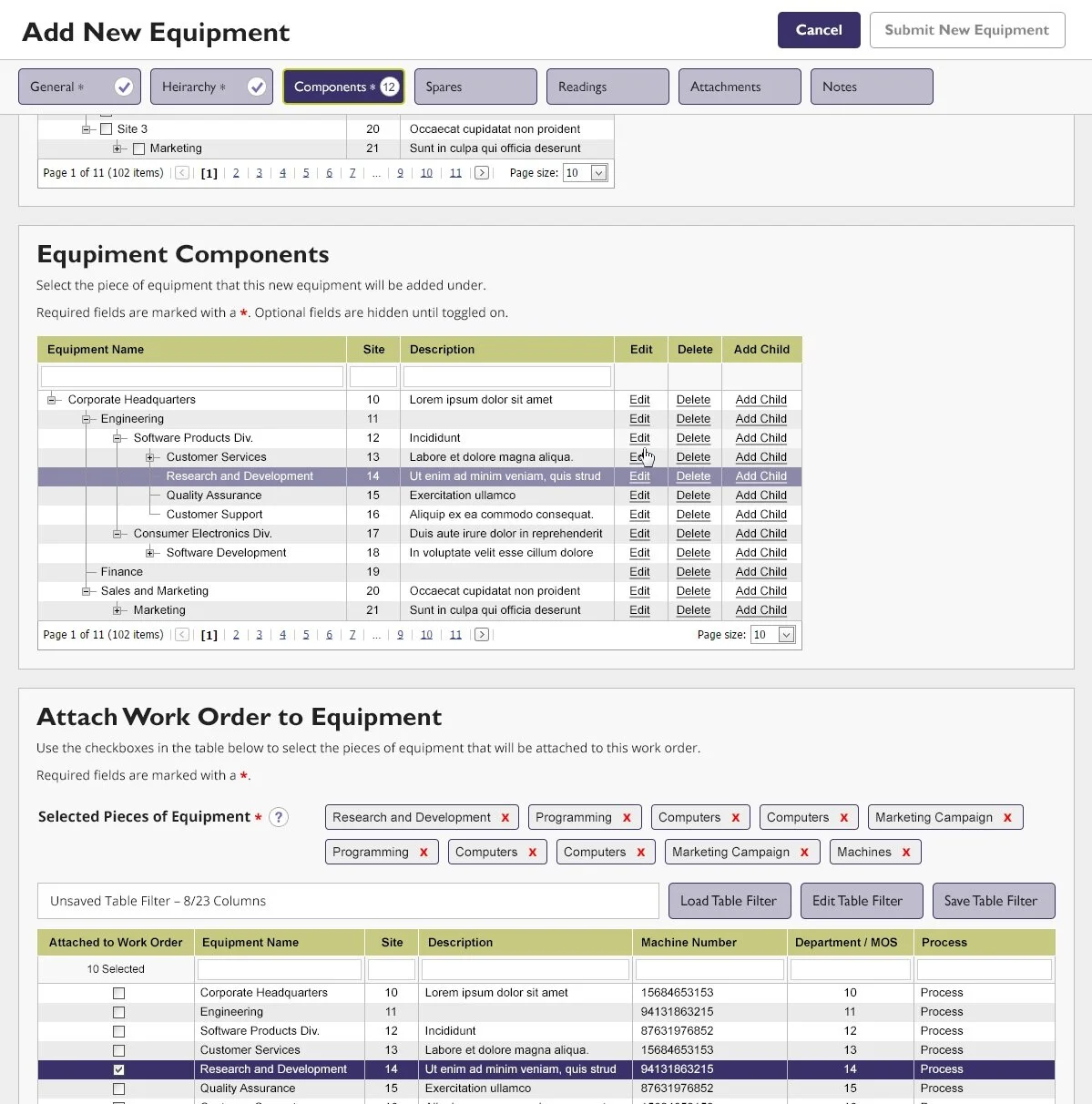
Task: Check the Engineering work order checkbox
Action: pos(118,1013)
